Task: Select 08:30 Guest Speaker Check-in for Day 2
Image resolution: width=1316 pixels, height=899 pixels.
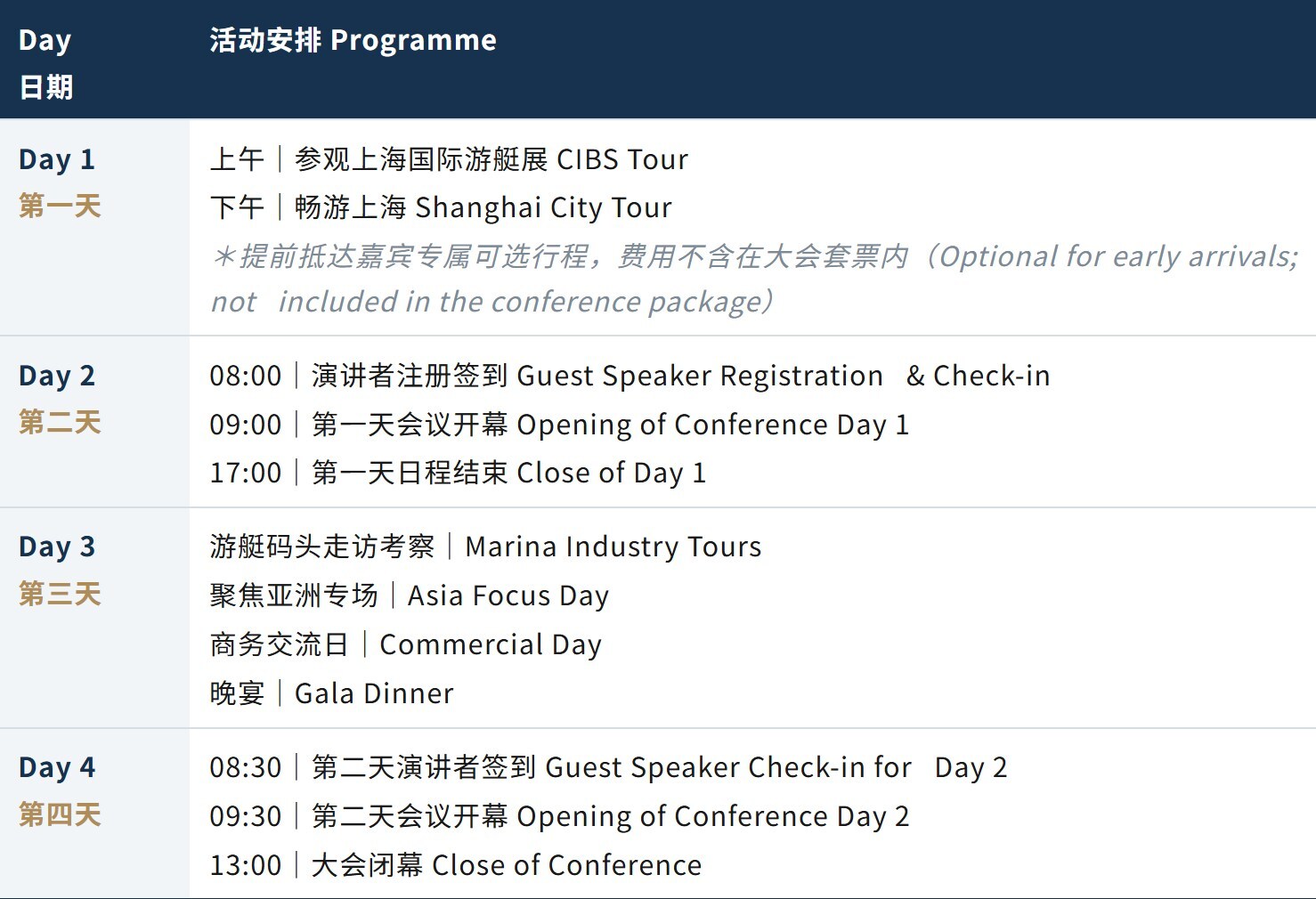Action: (608, 767)
